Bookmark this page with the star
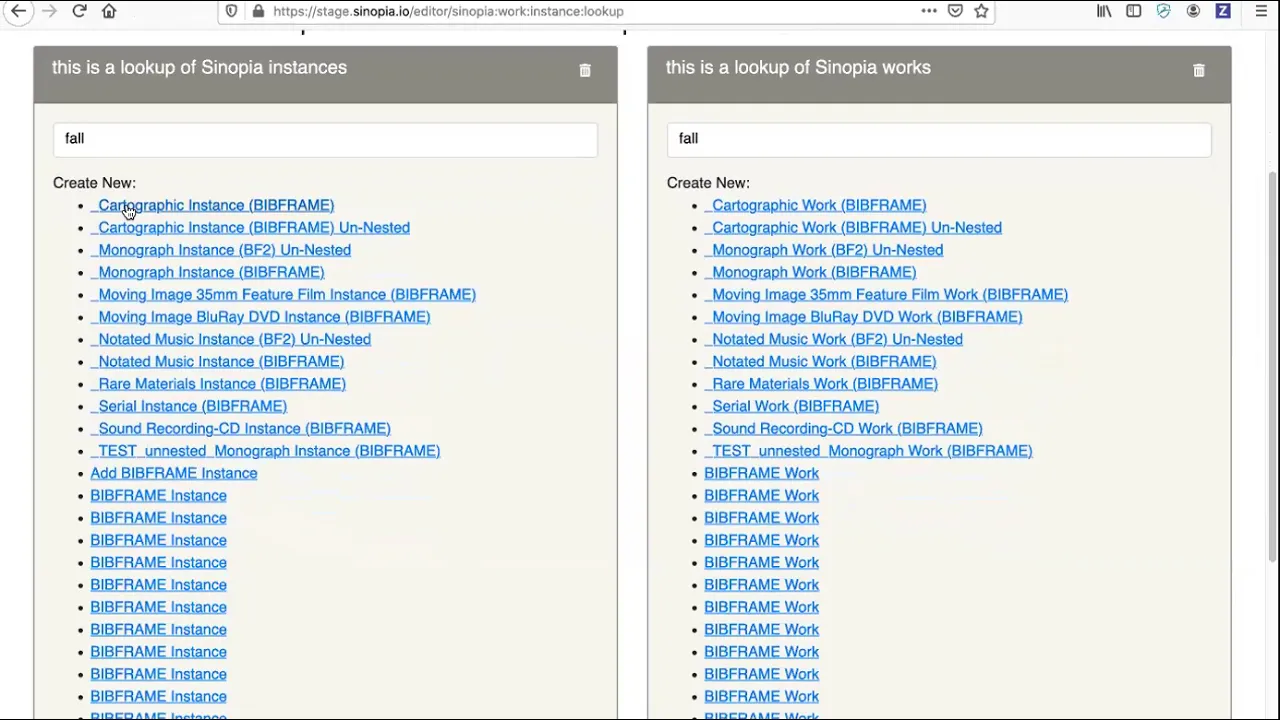The height and width of the screenshot is (720, 1280). pos(981,11)
